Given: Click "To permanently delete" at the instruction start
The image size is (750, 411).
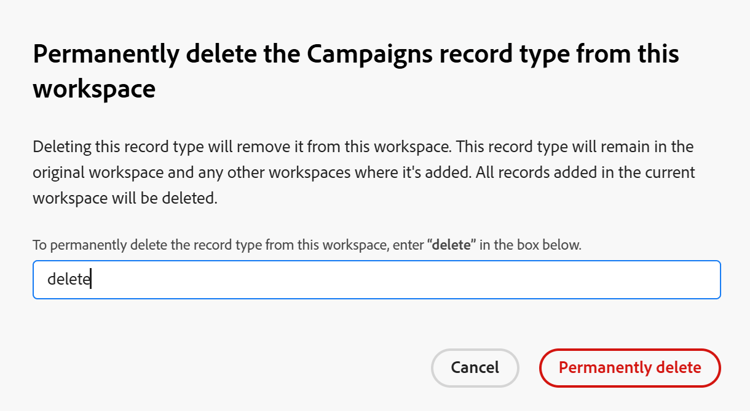Looking at the screenshot, I should 95,245.
